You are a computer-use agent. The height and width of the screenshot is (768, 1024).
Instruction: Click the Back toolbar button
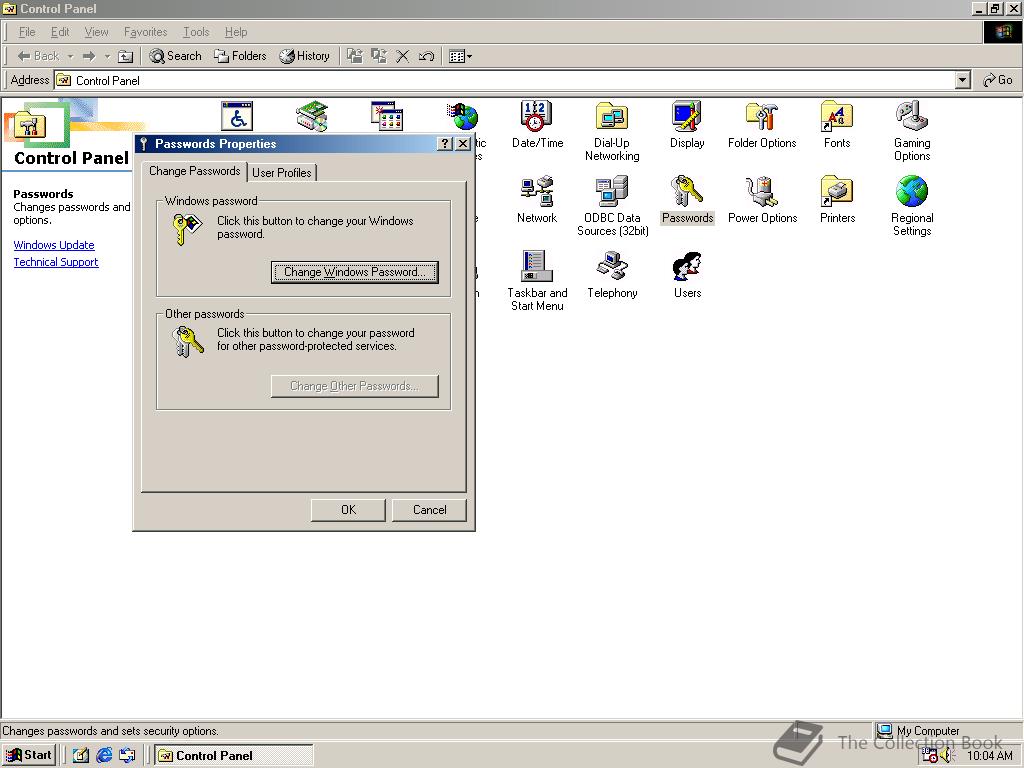[39, 56]
